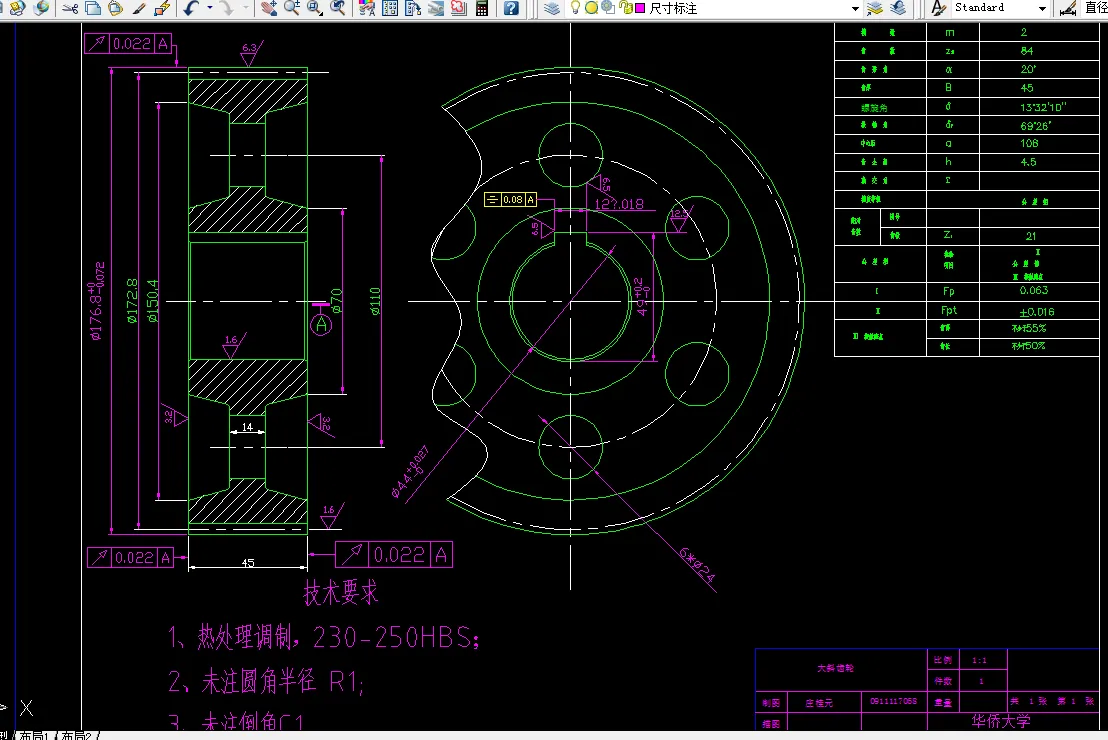The width and height of the screenshot is (1108, 740).
Task: Click Make Object's Layer Current icon
Action: pos(875,8)
